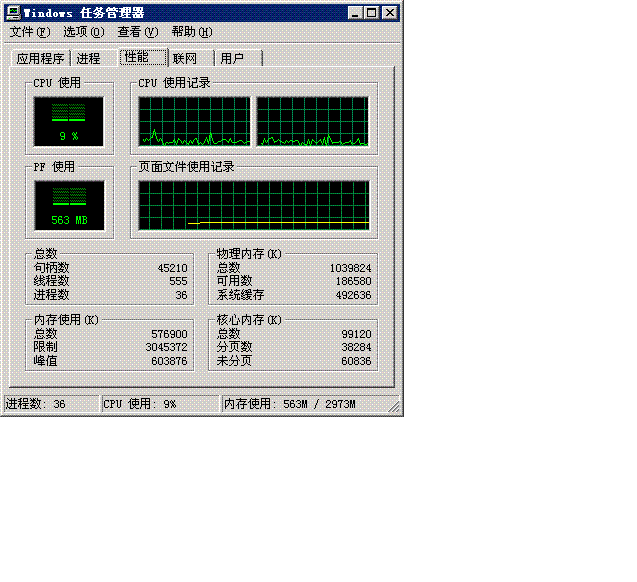637x582 pixels.
Task: Close the Task Manager window
Action: (x=390, y=13)
